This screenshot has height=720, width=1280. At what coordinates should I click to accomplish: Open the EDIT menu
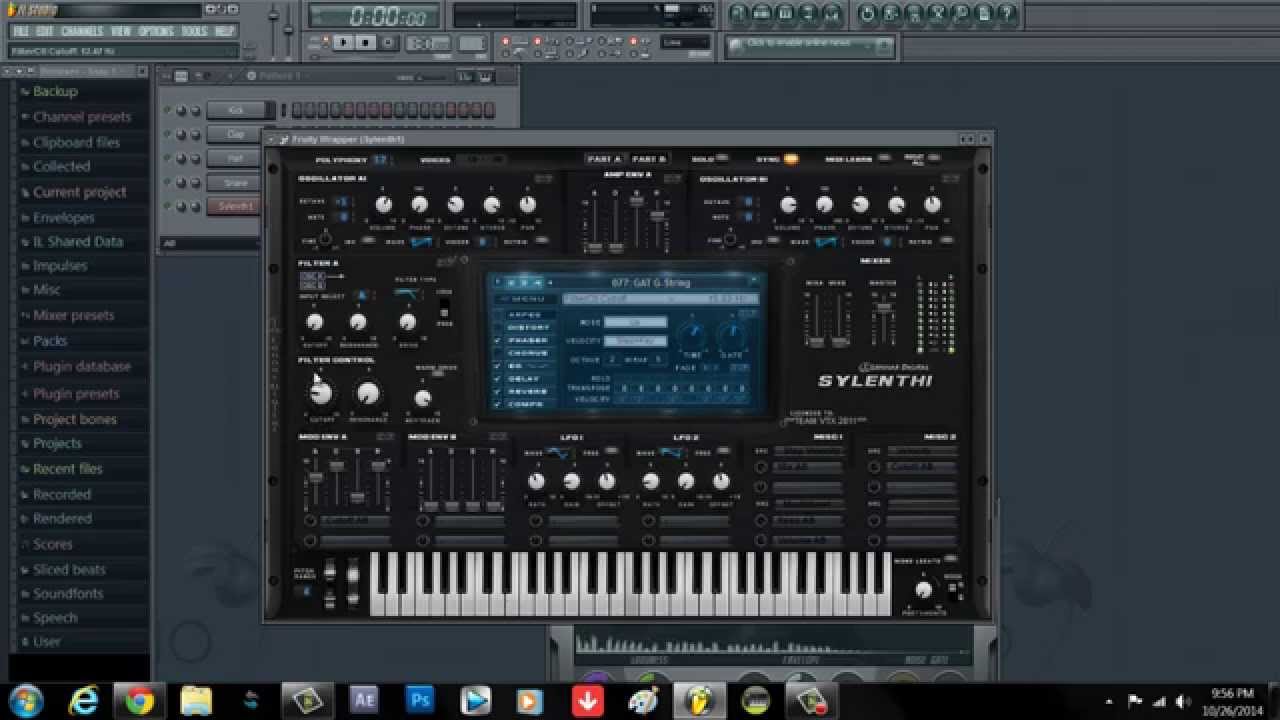[x=45, y=31]
